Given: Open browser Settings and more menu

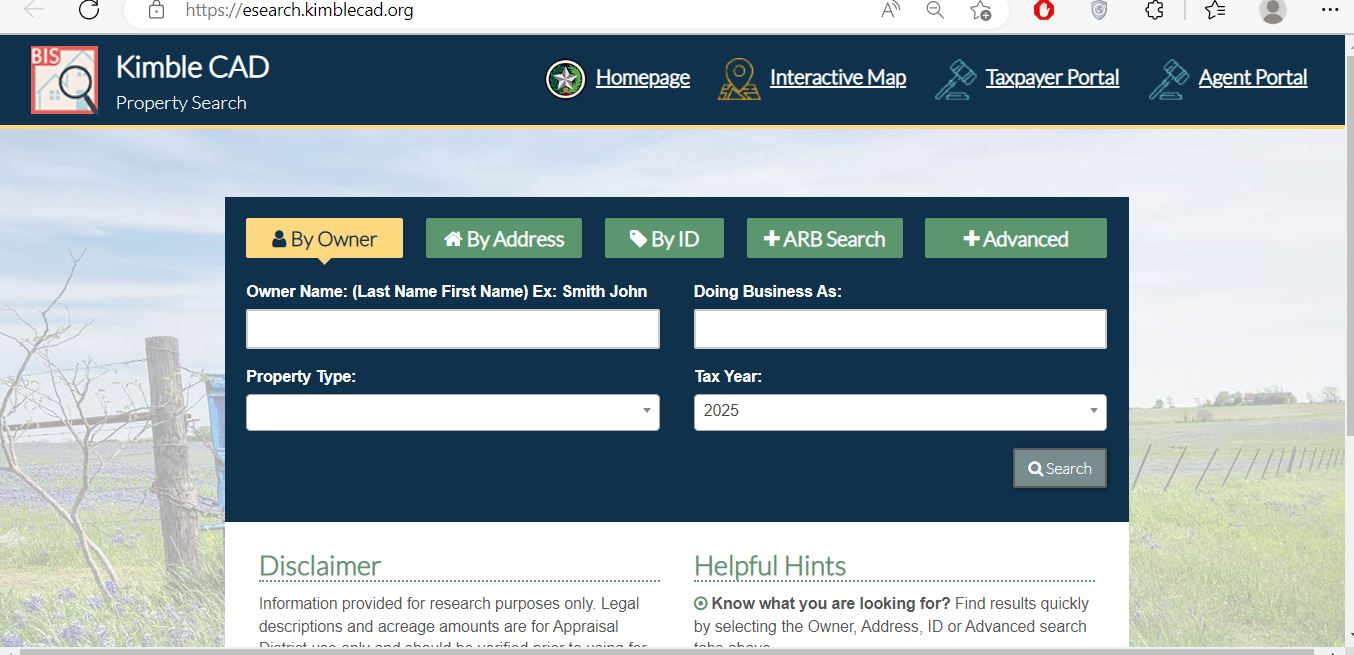Looking at the screenshot, I should pos(1328,10).
